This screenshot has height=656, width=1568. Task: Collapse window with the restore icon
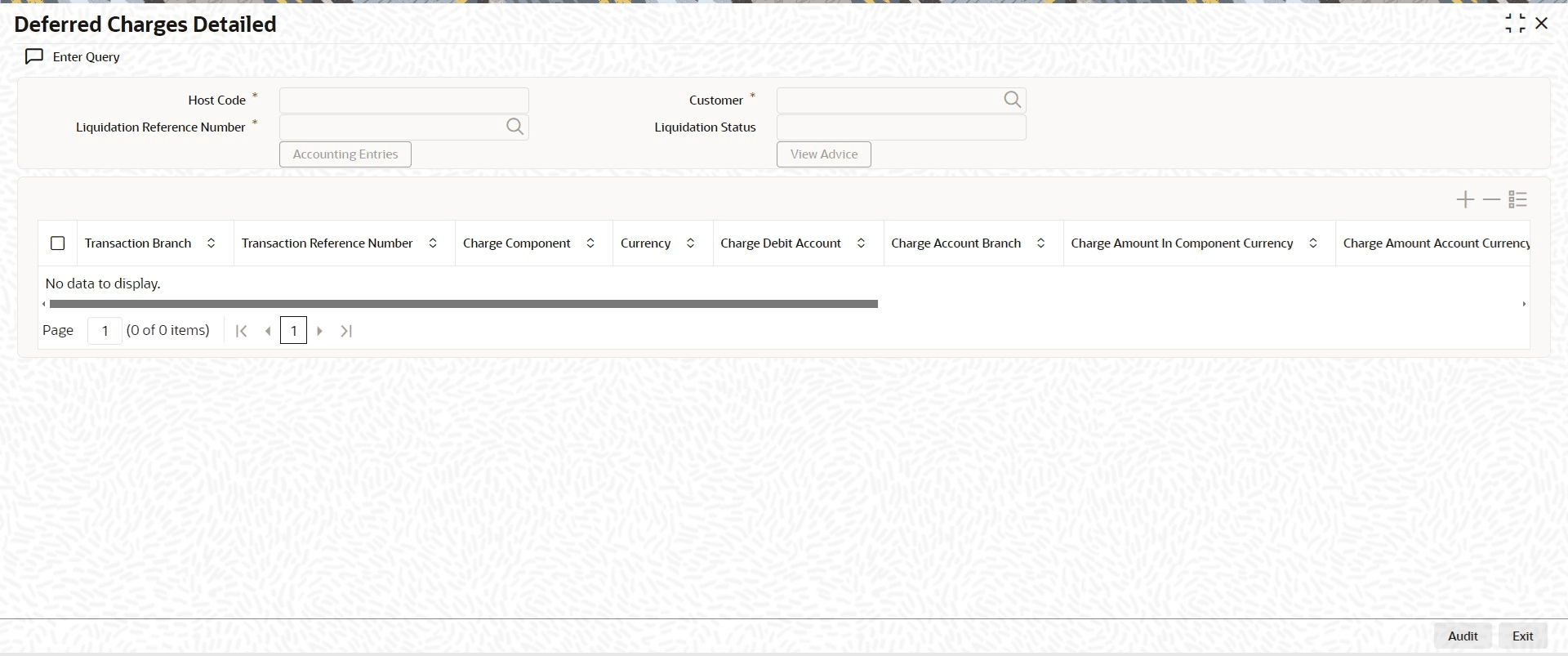(x=1515, y=24)
